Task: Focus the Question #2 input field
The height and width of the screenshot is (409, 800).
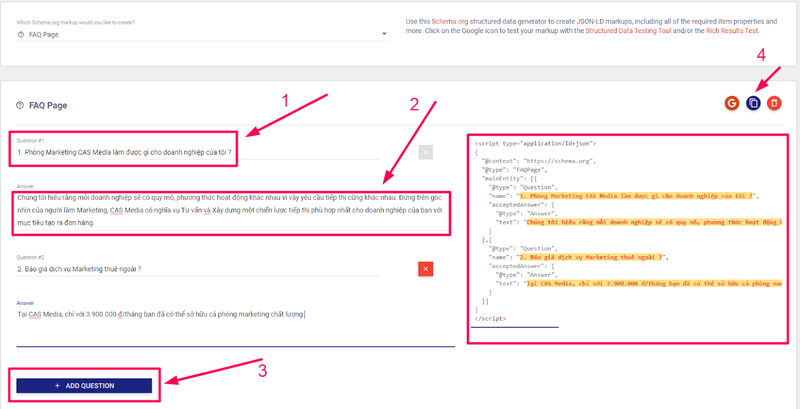Action: [x=198, y=269]
